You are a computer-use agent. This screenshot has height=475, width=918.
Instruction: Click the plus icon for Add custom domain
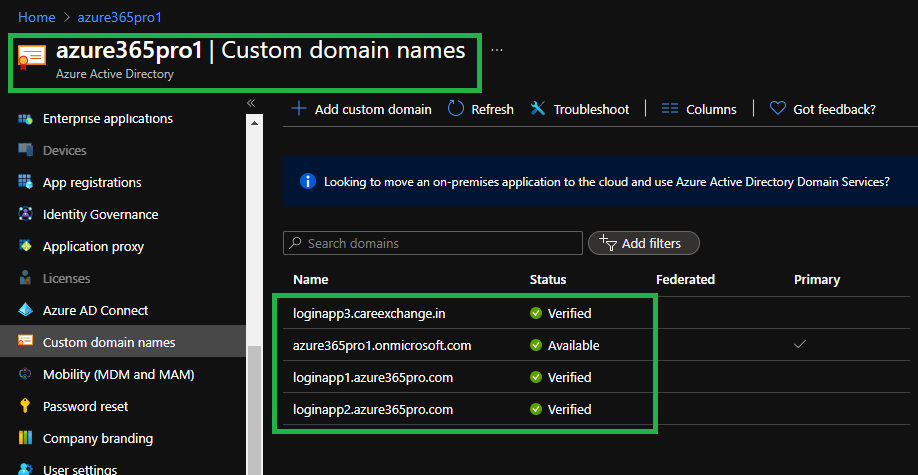point(299,109)
